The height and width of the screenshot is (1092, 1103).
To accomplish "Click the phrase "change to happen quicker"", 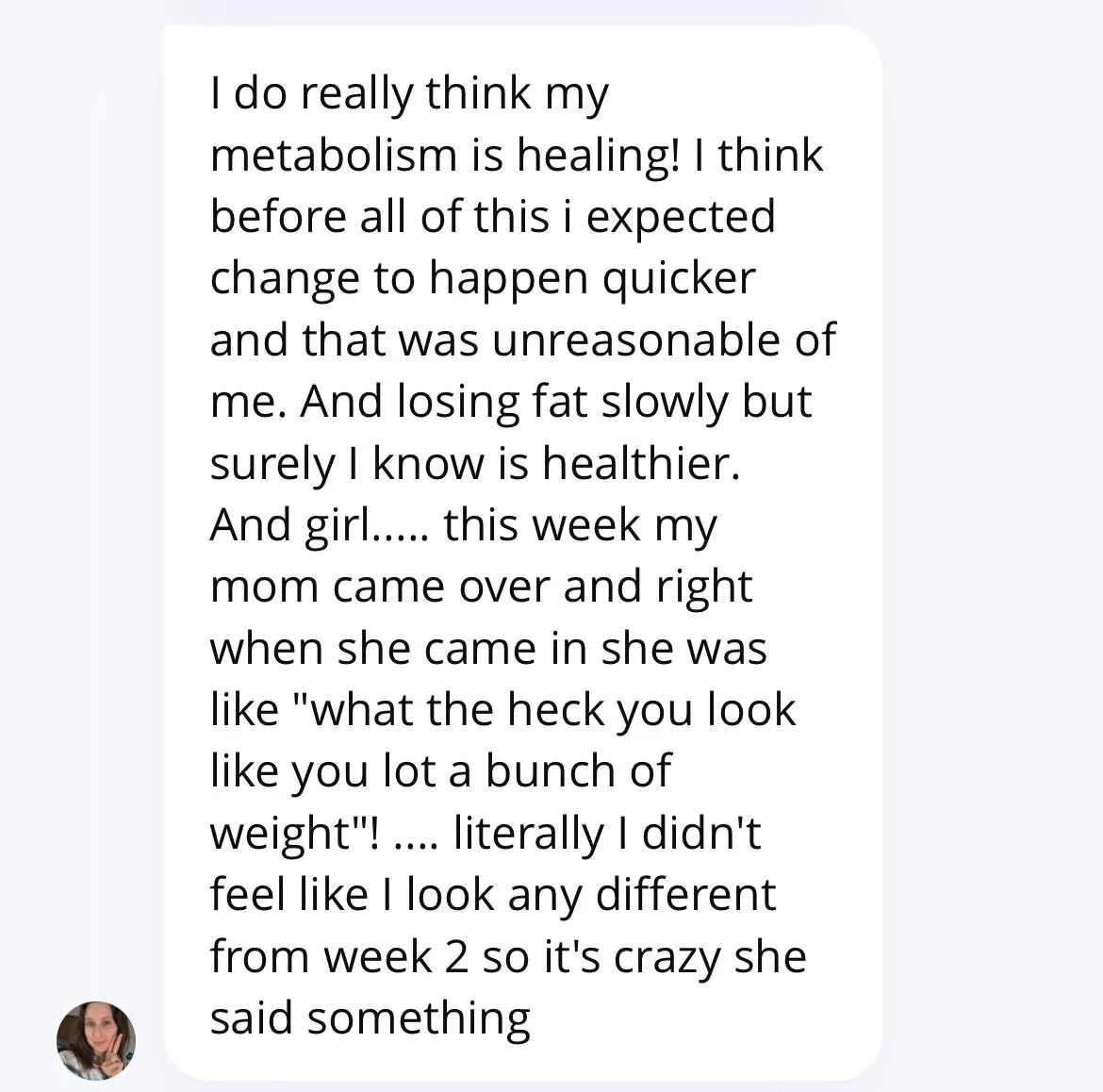I will (483, 279).
